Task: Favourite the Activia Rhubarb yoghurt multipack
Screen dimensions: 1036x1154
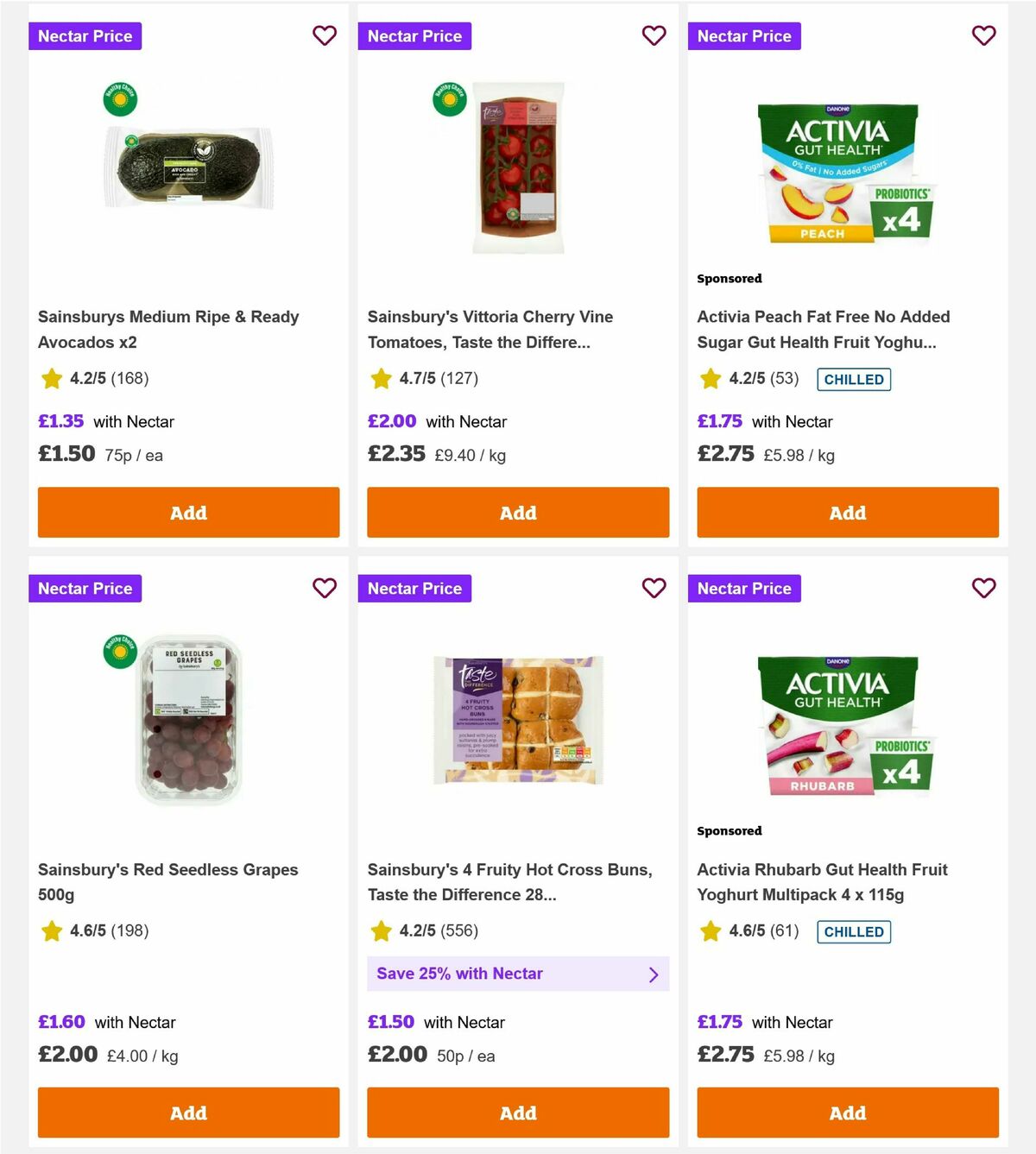Action: click(x=984, y=588)
